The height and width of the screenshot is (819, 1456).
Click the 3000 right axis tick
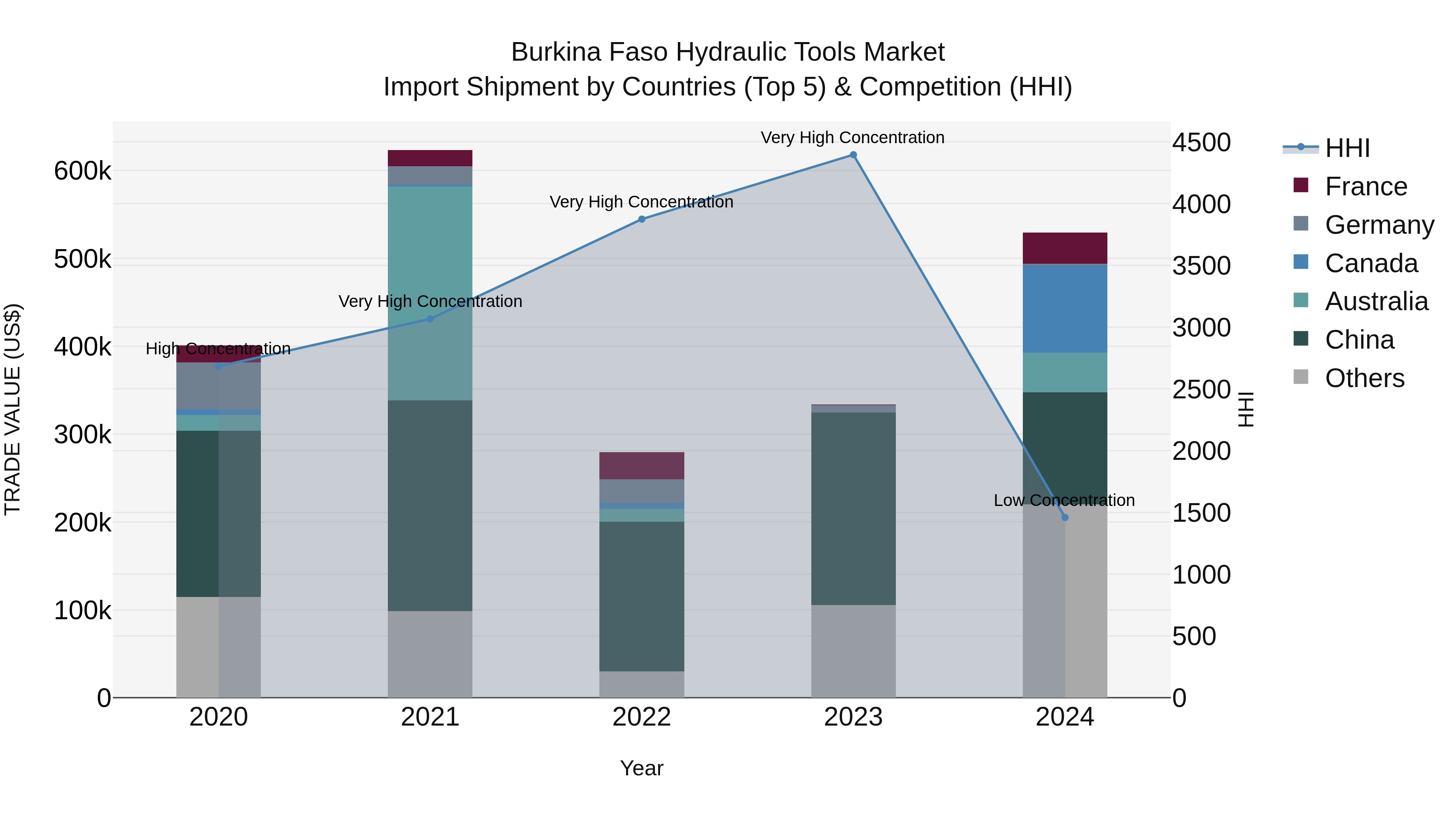tap(1202, 327)
